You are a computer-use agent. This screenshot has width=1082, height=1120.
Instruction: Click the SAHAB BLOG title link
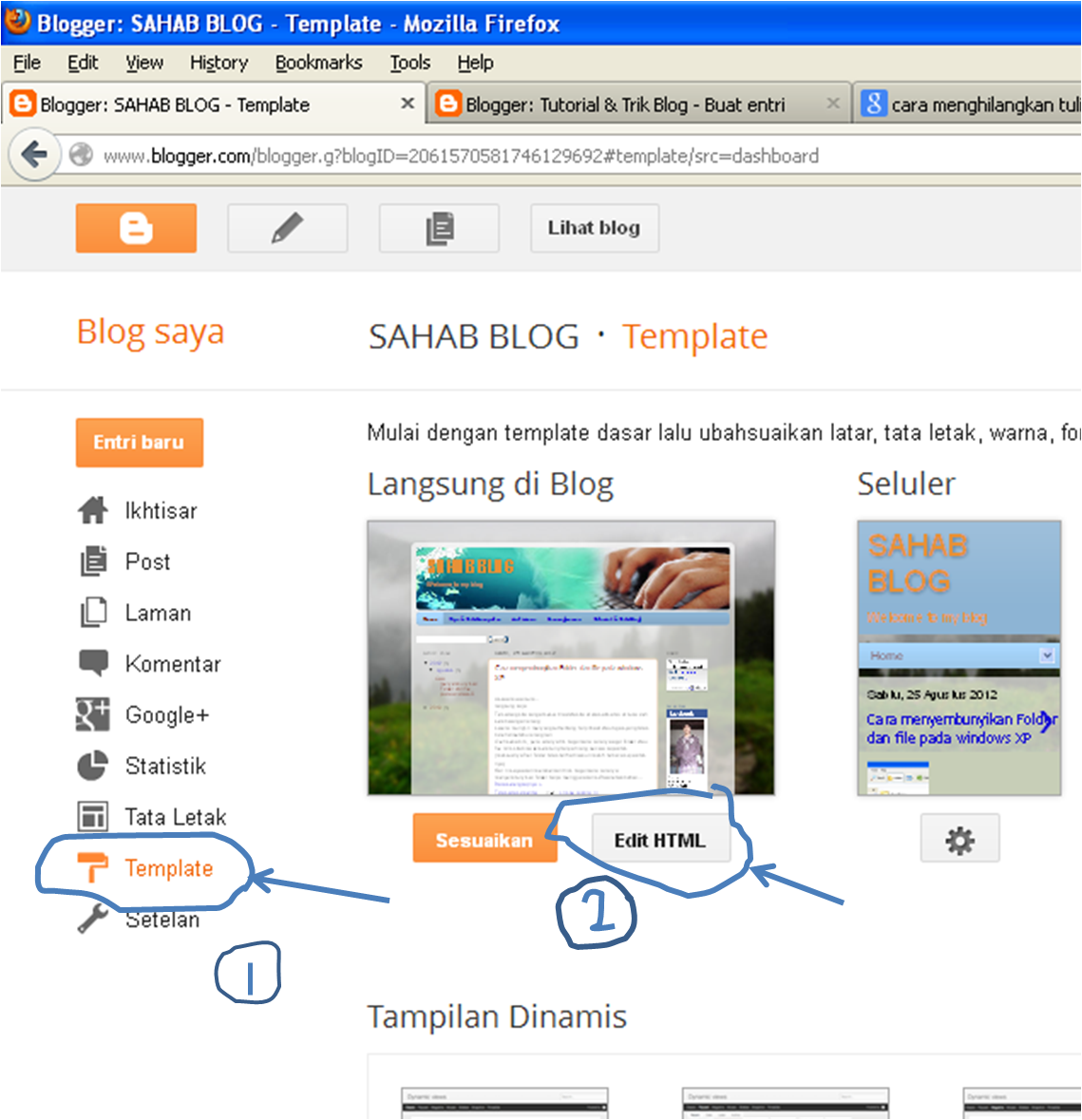pos(473,336)
